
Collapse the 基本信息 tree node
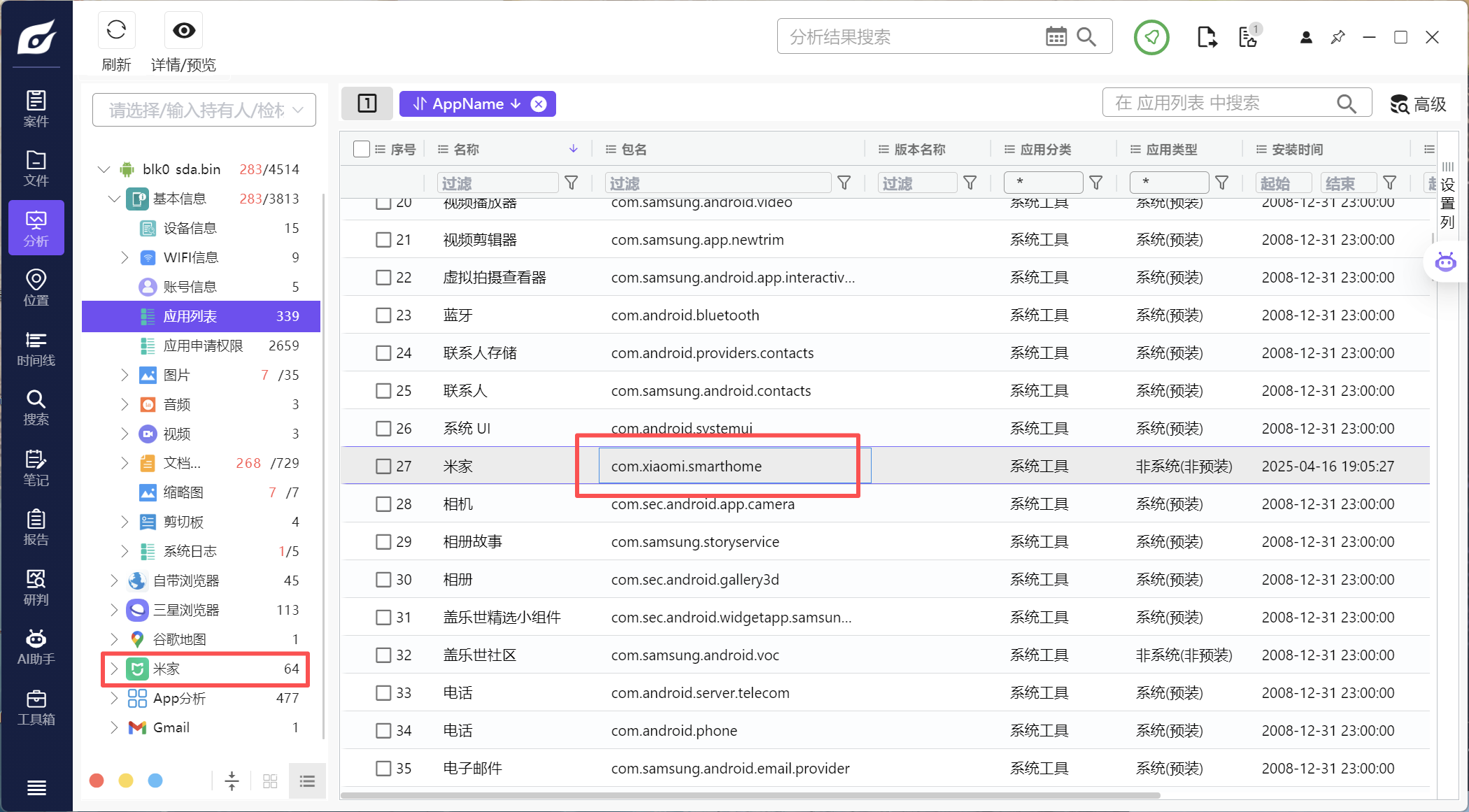coord(115,199)
